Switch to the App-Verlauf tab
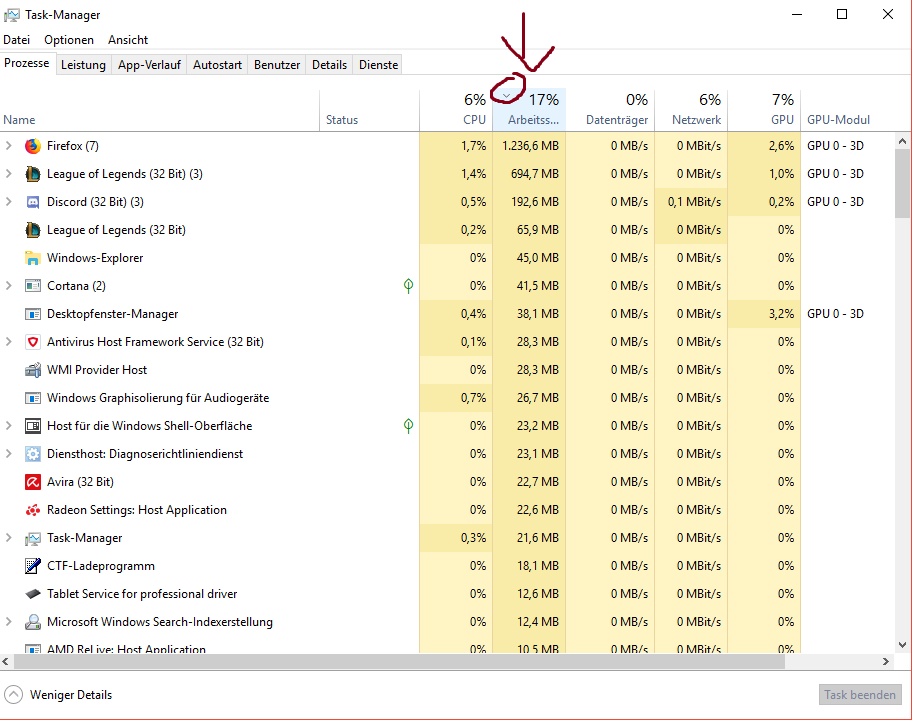This screenshot has height=720, width=912. click(x=149, y=65)
